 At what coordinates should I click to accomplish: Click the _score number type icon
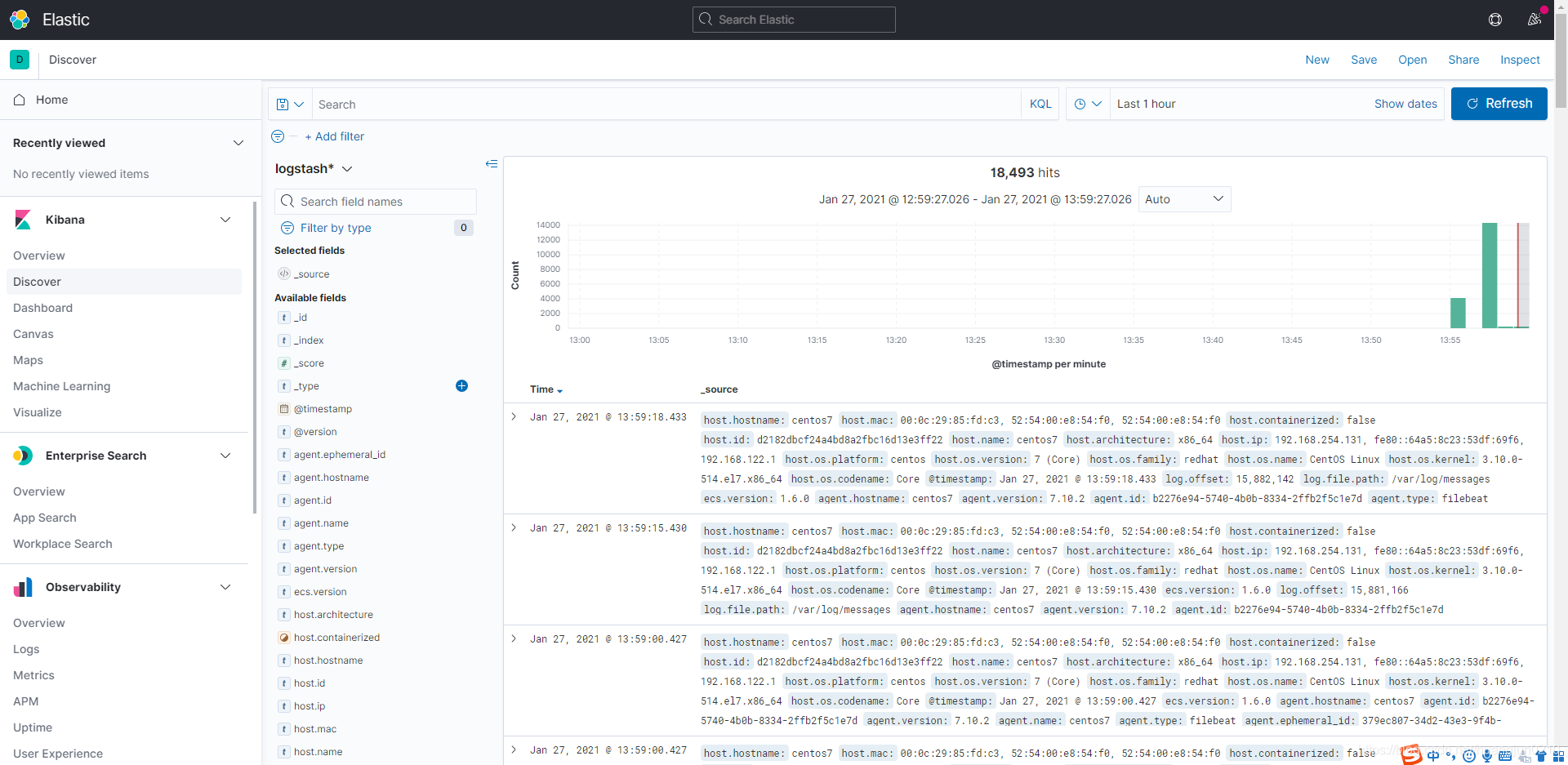click(x=284, y=363)
